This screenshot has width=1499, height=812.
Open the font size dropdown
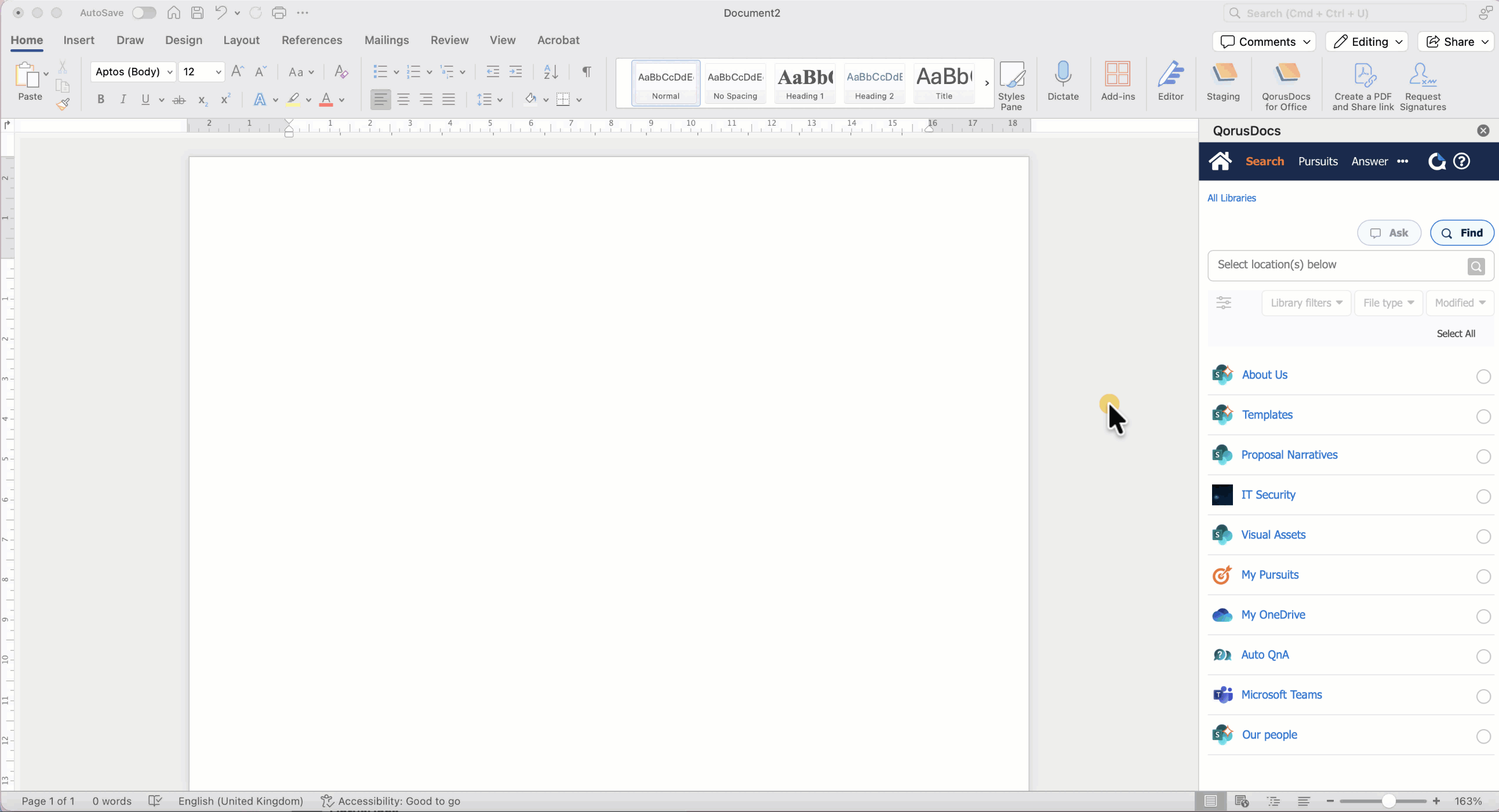[x=218, y=72]
